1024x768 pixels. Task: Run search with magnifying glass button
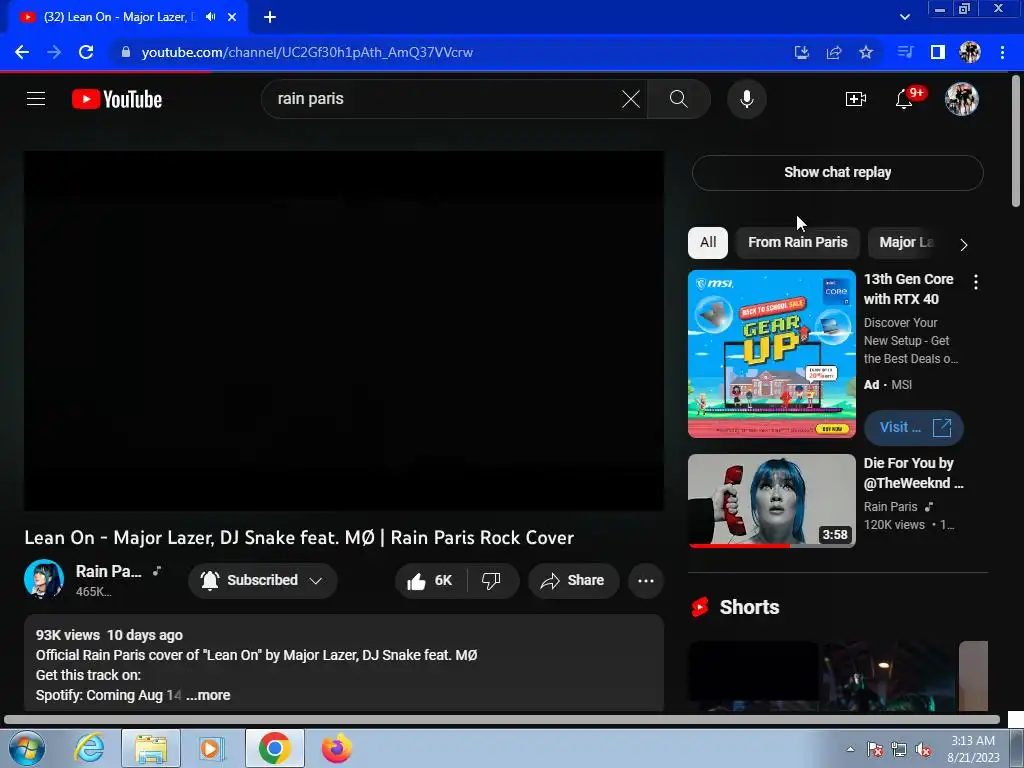coord(679,99)
